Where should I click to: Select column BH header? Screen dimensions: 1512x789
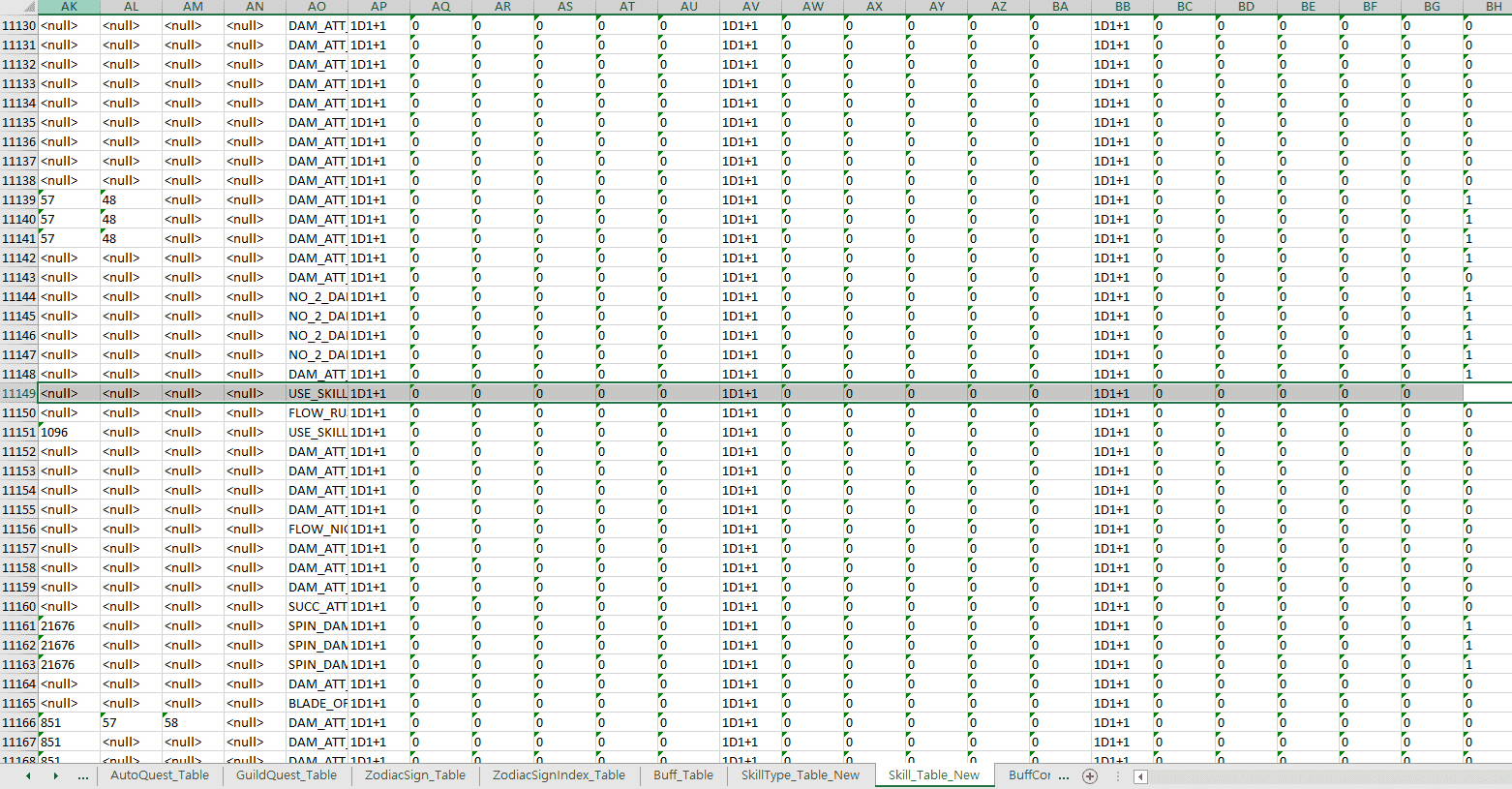1488,7
